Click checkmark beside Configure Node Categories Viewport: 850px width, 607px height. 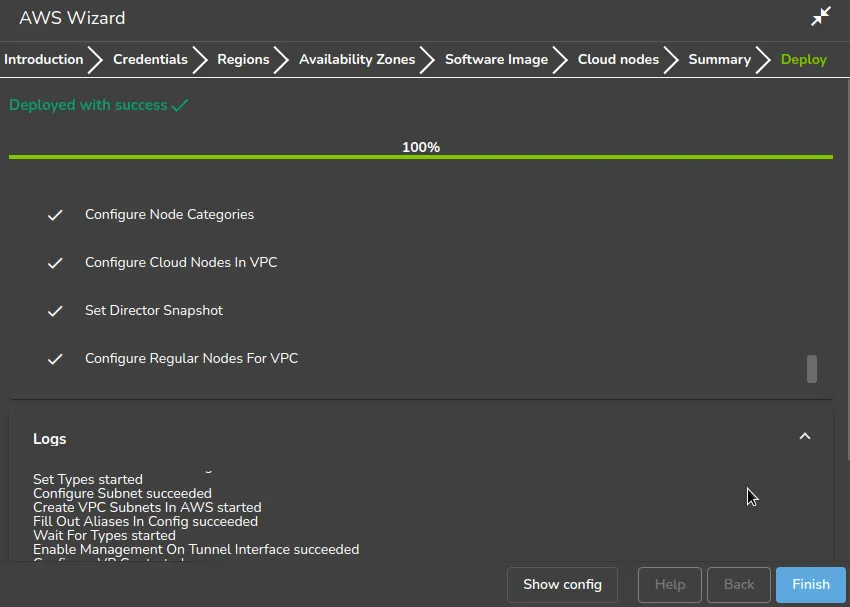click(55, 215)
